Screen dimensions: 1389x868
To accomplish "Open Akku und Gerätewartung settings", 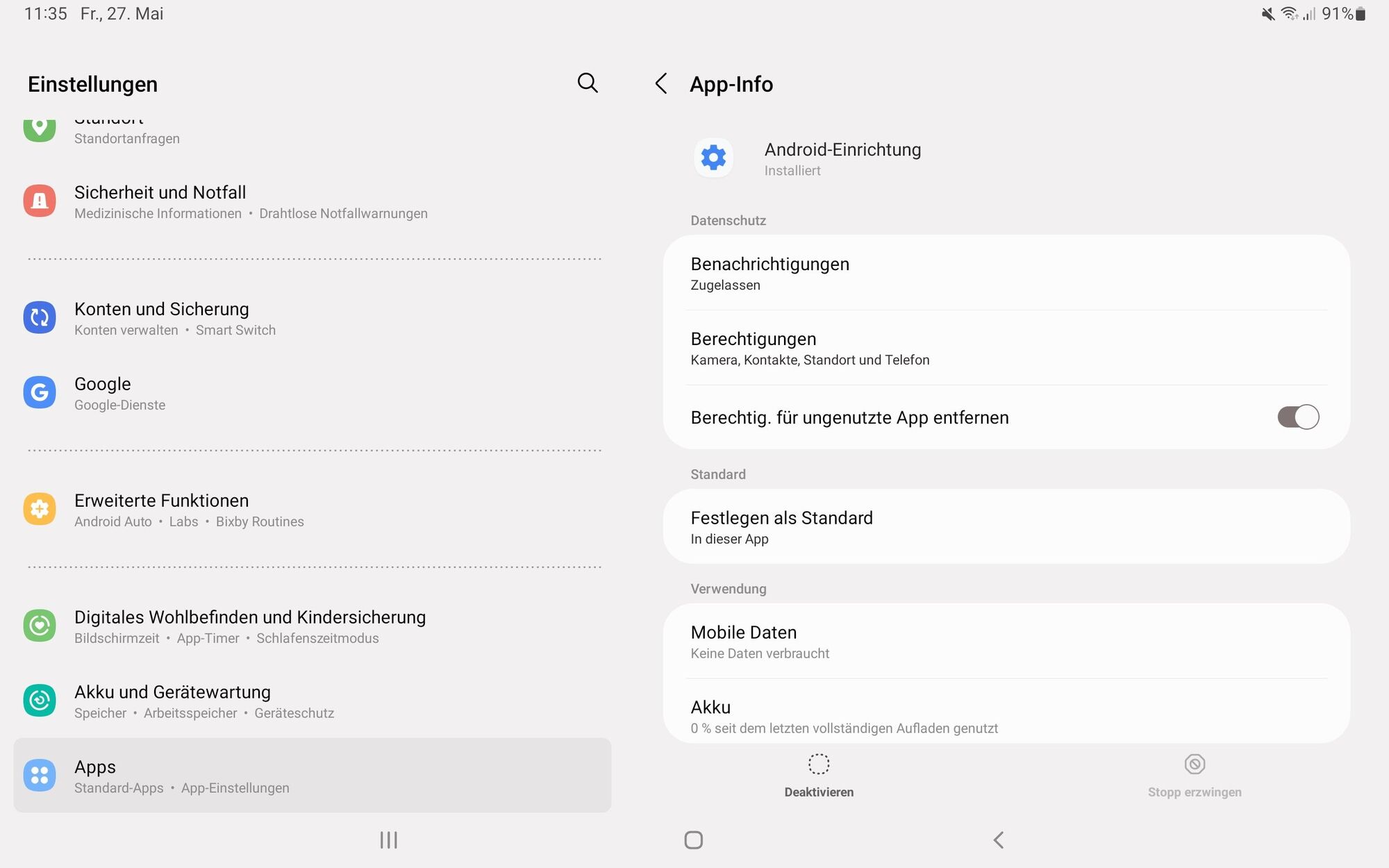I will point(312,701).
